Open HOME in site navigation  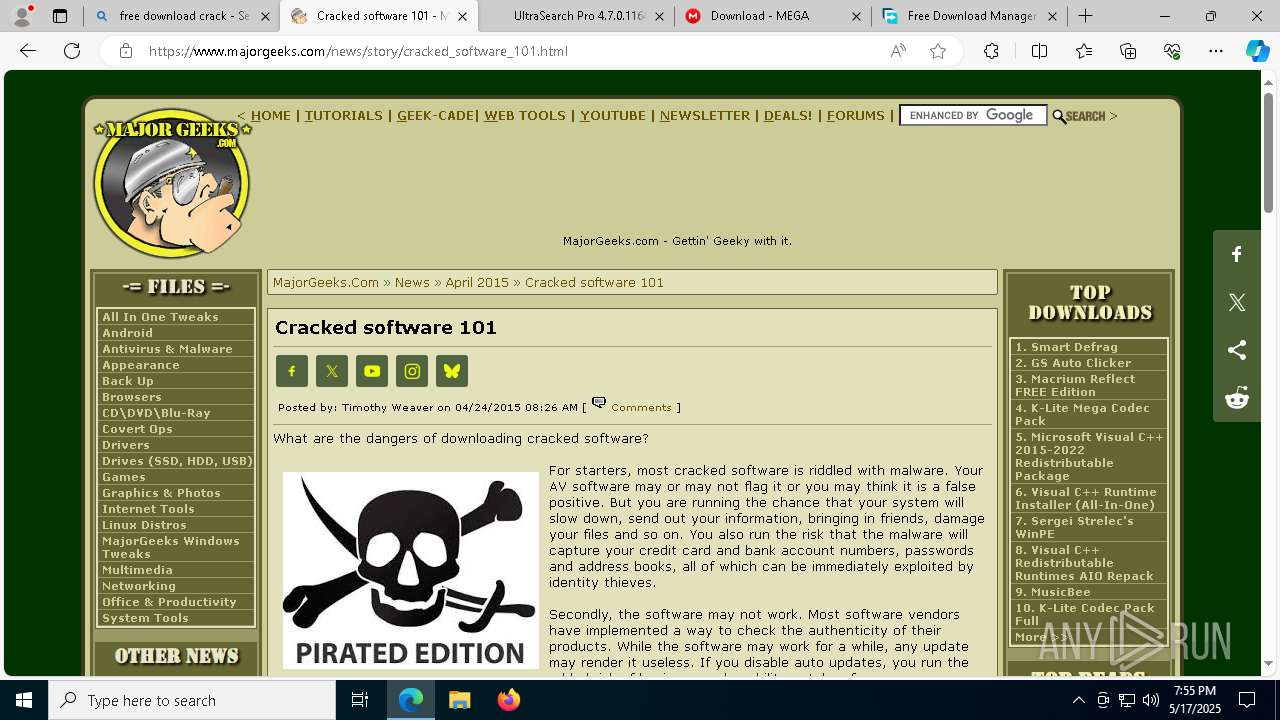click(270, 116)
